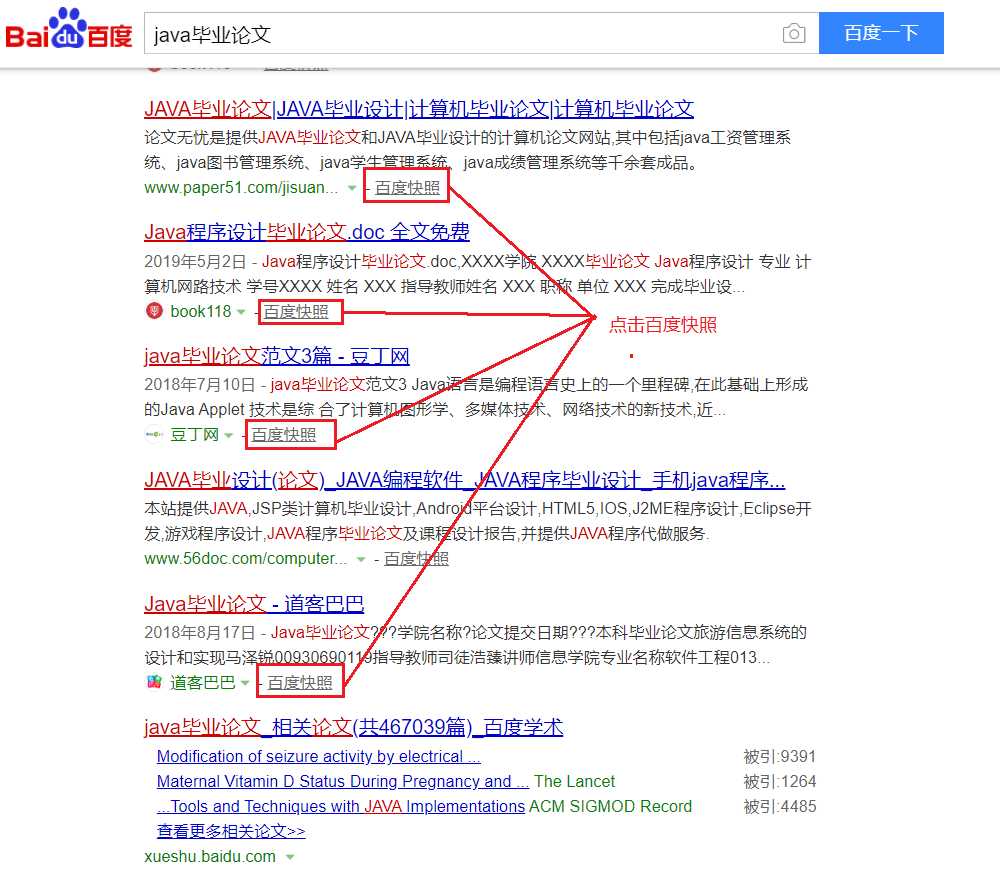
Task: Open 百度快照 for 豆丁网 result
Action: pos(283,434)
